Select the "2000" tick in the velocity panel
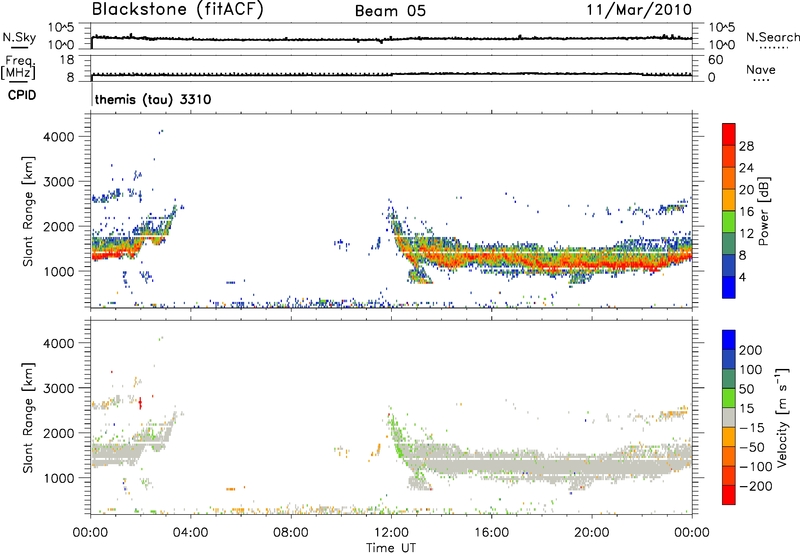 click(x=59, y=433)
